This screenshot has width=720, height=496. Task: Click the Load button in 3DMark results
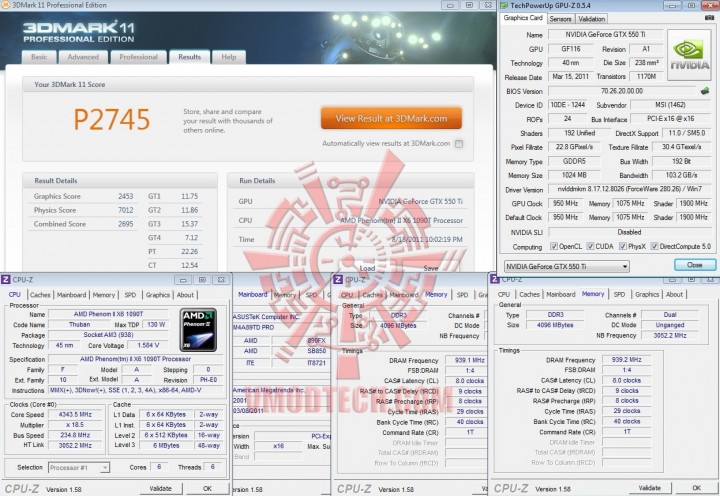367,268
